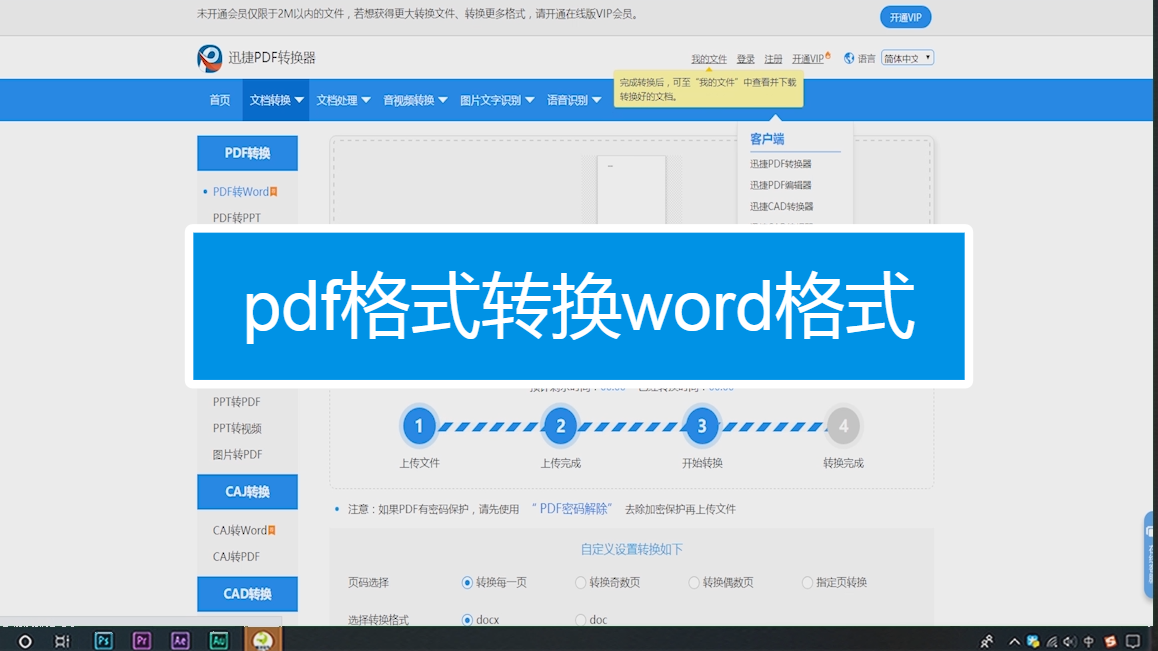Image resolution: width=1158 pixels, height=651 pixels.
Task: Click the uploaded document thumbnail
Action: click(631, 190)
